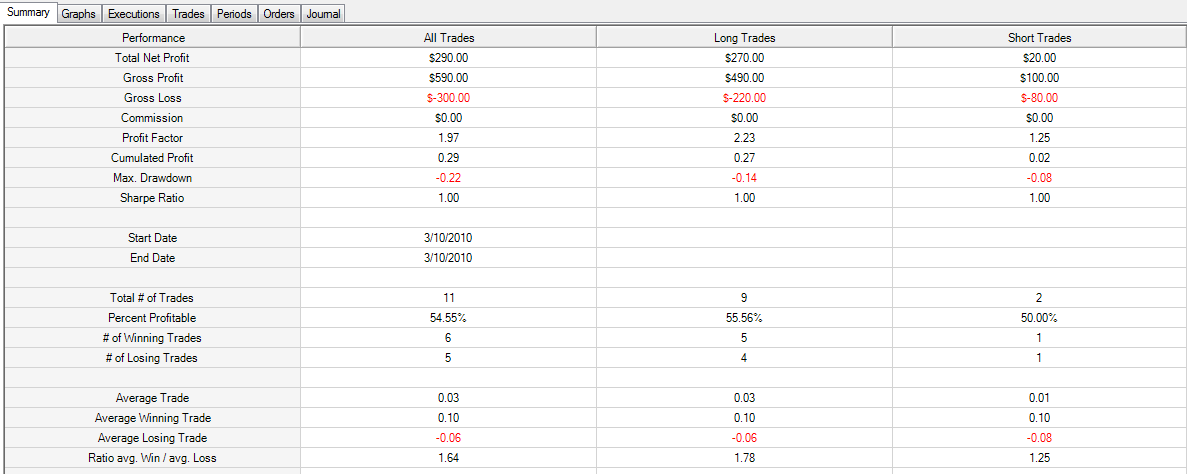Select the Start Date cell 3/10/2010

tap(449, 238)
